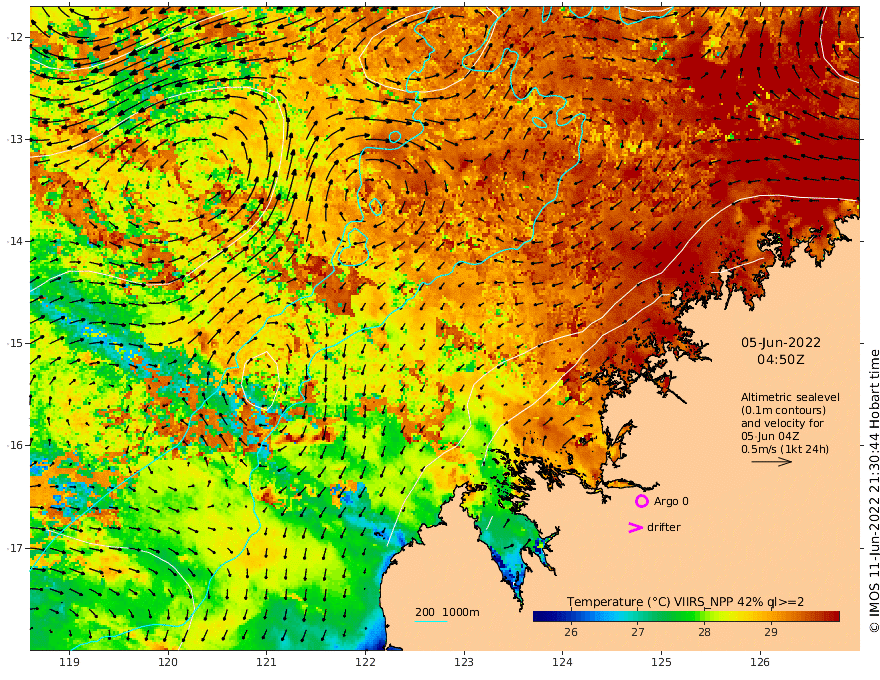Click the Temperature VIIRS_NPP colorbar title
880x680 pixels.
685,602
